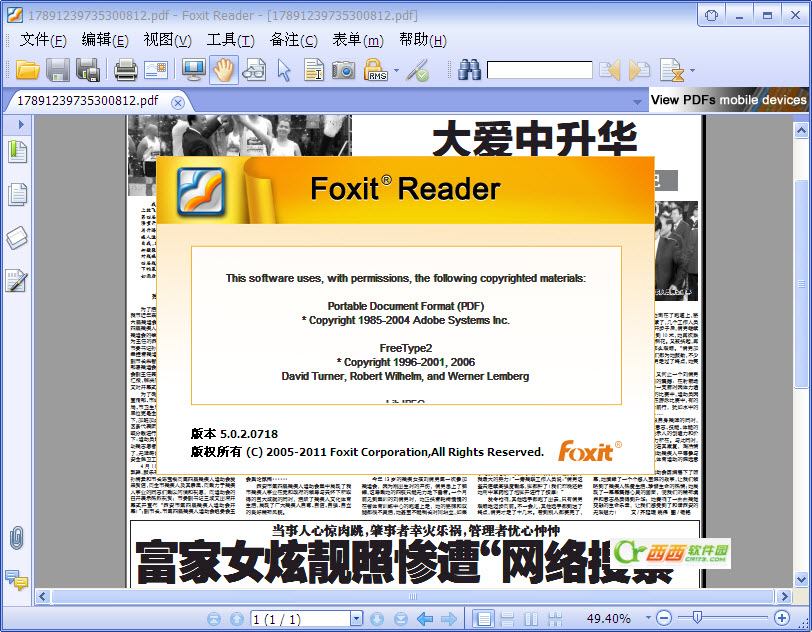Click the find previous arrow icon

click(610, 70)
